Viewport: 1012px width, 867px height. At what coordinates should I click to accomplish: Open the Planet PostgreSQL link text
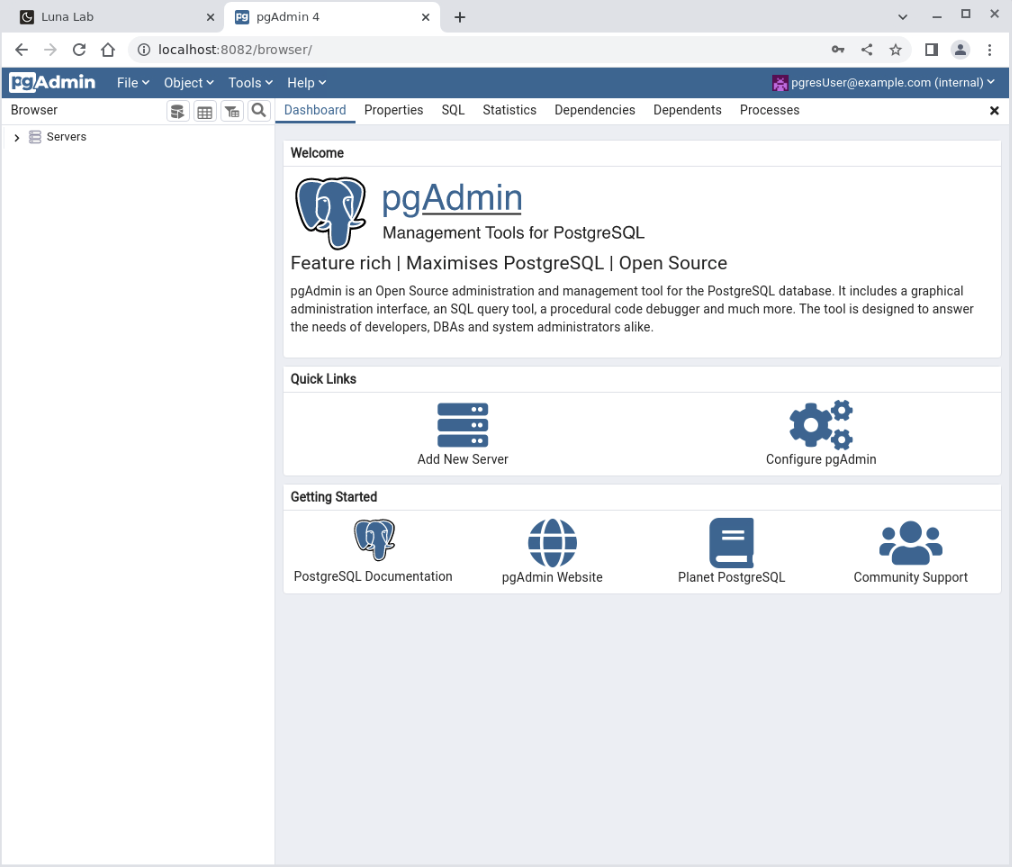click(731, 577)
